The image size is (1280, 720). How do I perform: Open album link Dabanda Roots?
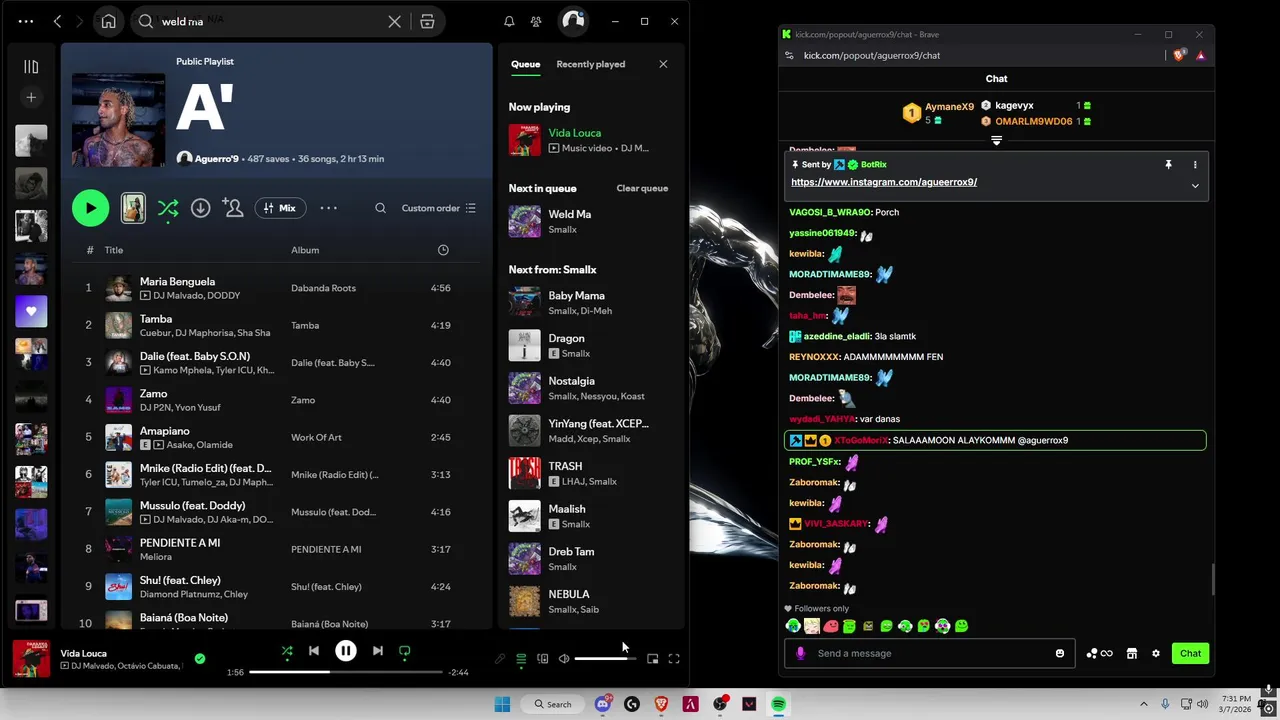323,288
